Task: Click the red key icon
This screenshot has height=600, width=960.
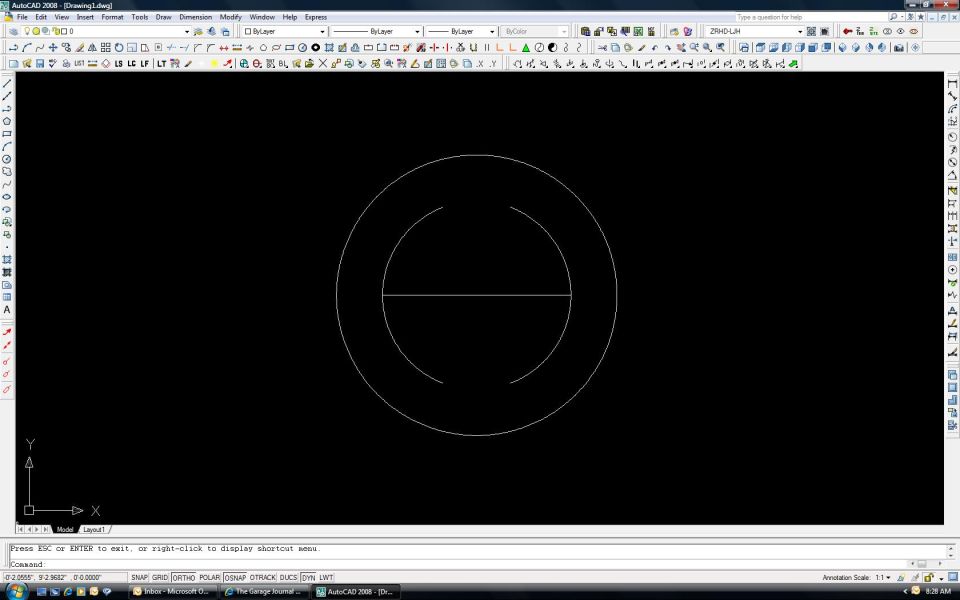Action: pyautogui.click(x=847, y=31)
